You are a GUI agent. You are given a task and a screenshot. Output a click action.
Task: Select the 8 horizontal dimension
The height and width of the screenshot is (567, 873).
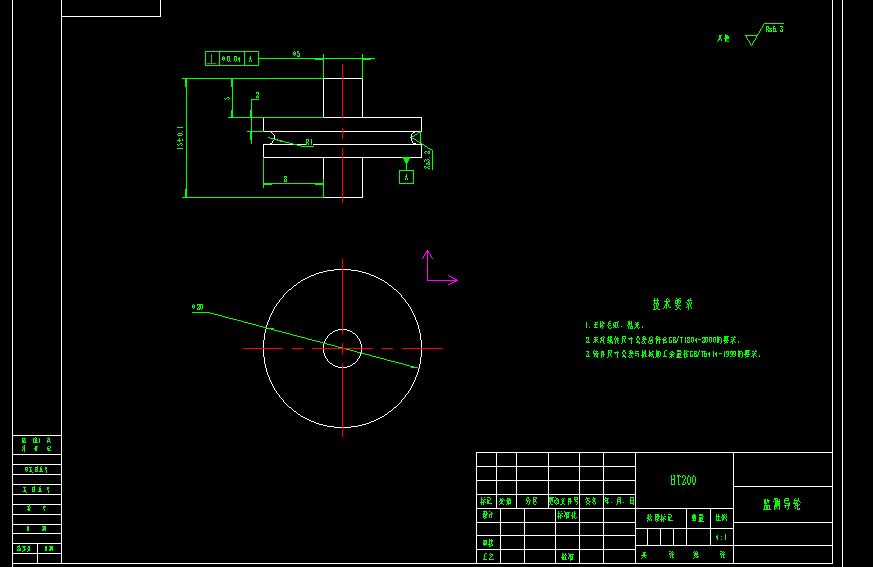click(286, 179)
